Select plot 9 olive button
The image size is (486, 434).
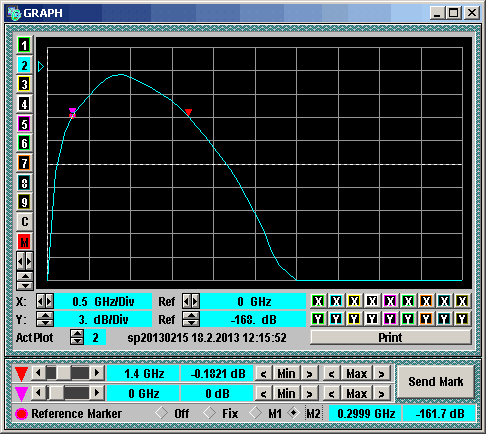click(x=24, y=202)
